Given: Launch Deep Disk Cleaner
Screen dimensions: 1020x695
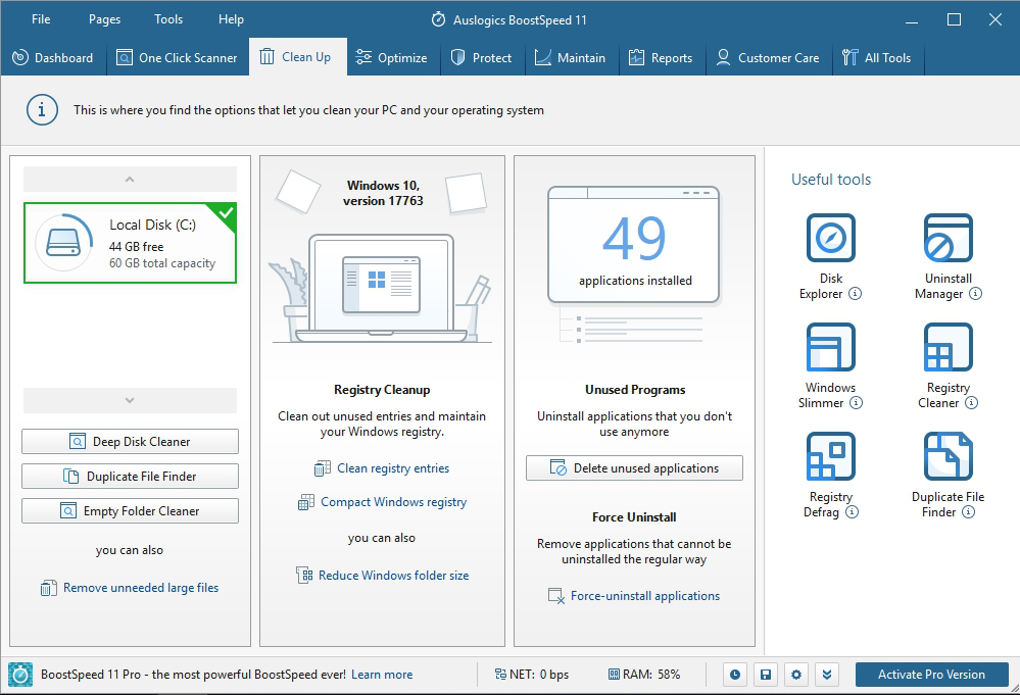Looking at the screenshot, I should 130,442.
